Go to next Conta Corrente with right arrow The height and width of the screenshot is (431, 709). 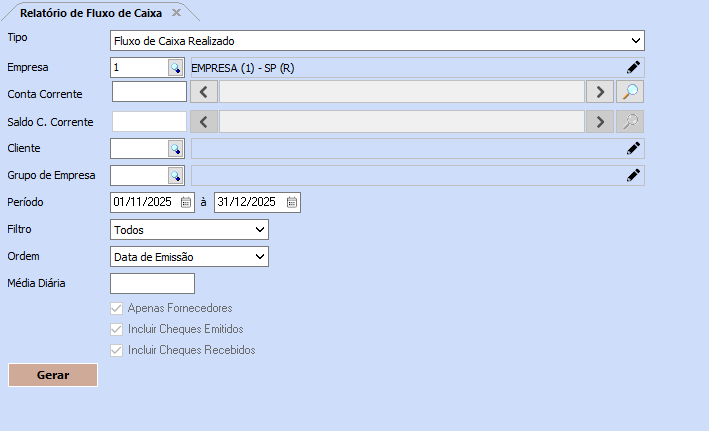click(599, 92)
